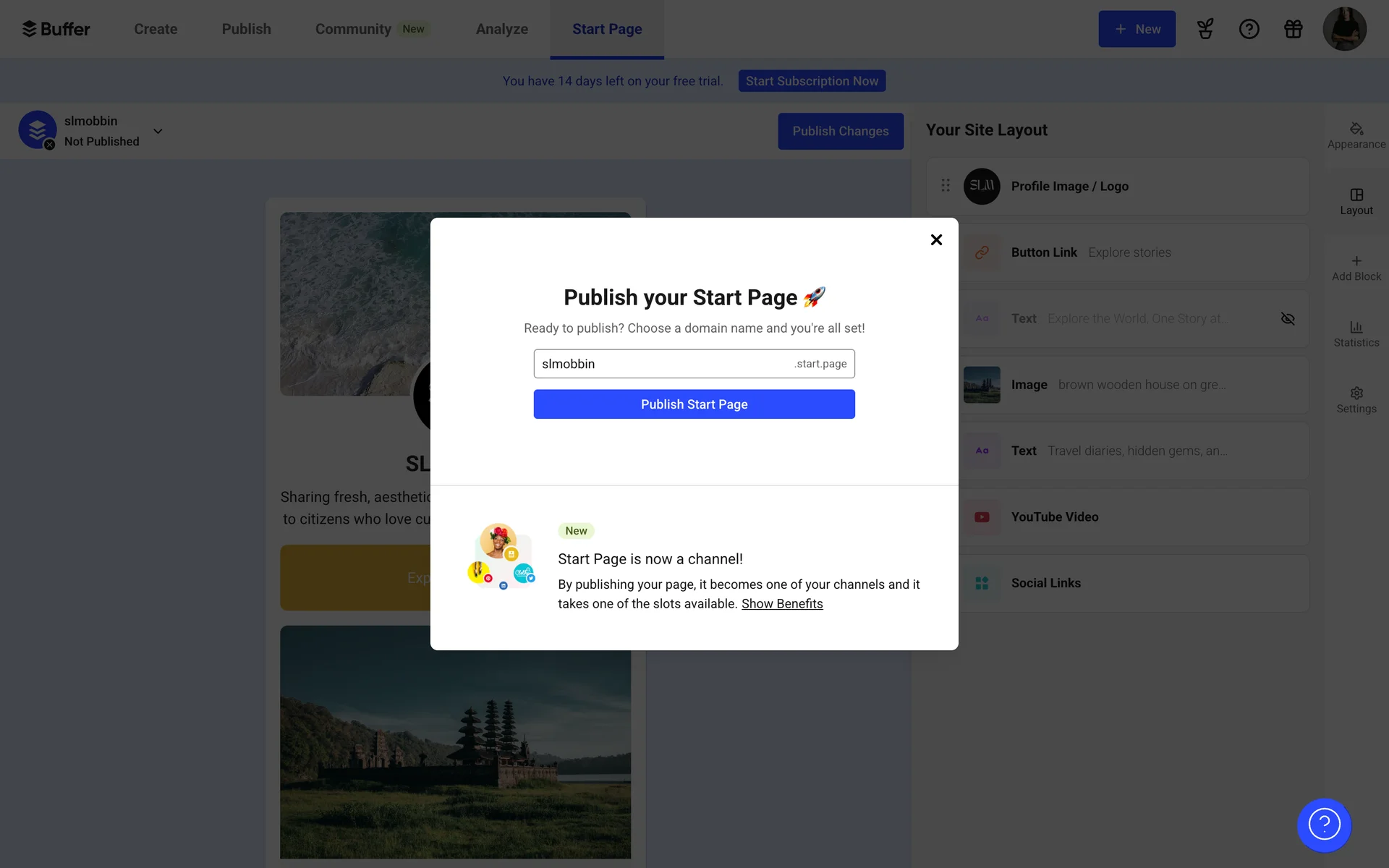Open the user avatar menu
The width and height of the screenshot is (1389, 868).
(x=1344, y=29)
